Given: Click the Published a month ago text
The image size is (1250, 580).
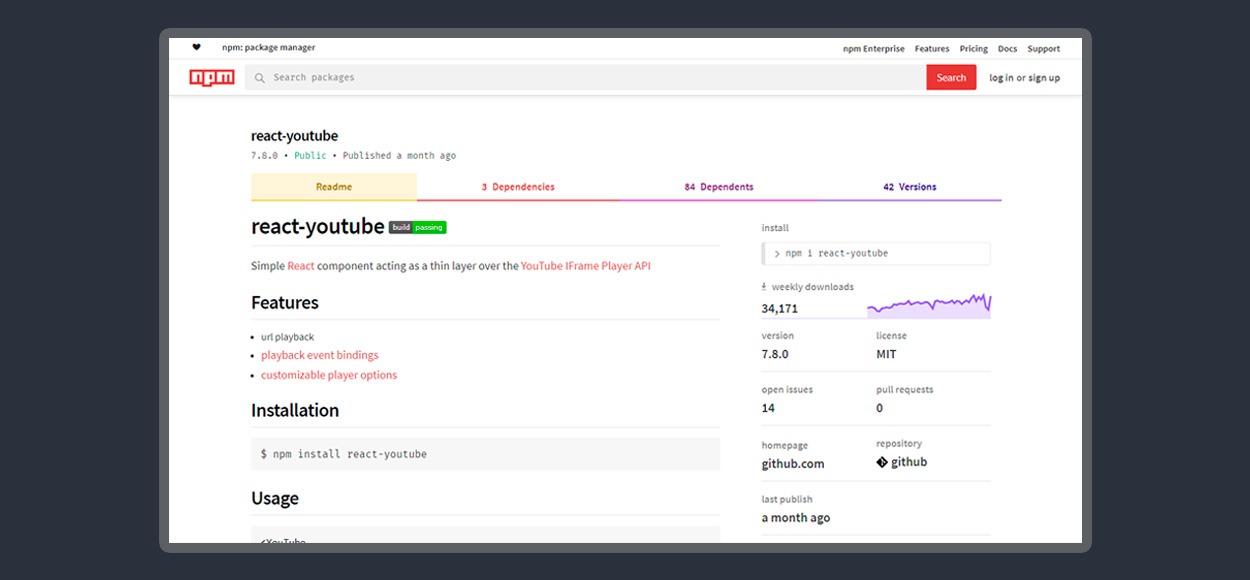Looking at the screenshot, I should [399, 156].
